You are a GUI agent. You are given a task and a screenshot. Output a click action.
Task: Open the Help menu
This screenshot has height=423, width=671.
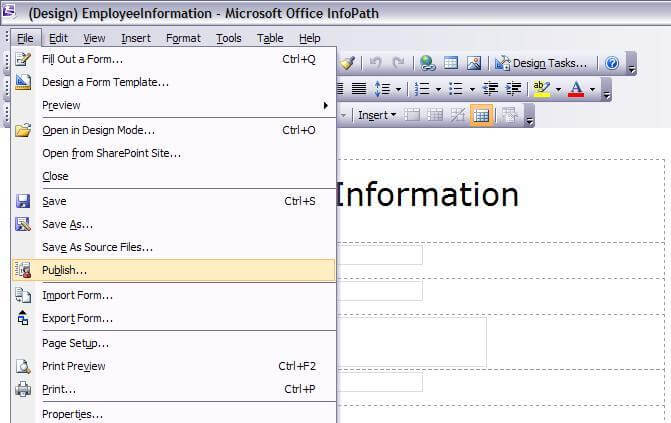(x=309, y=38)
